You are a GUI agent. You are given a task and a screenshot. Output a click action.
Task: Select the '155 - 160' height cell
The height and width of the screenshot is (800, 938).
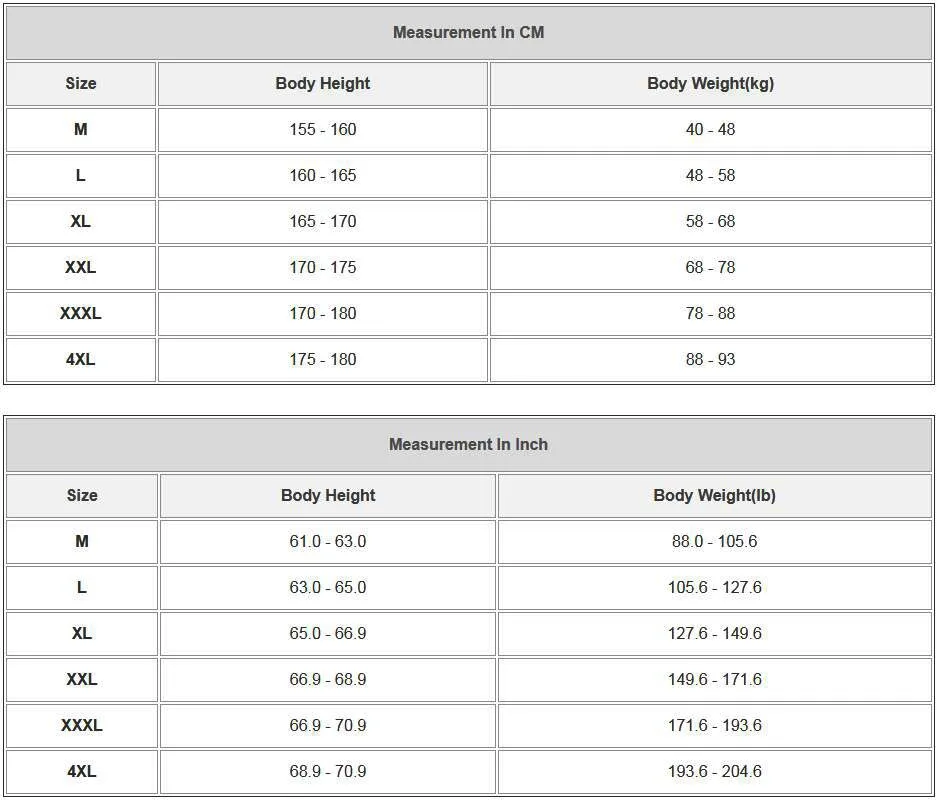tap(322, 130)
